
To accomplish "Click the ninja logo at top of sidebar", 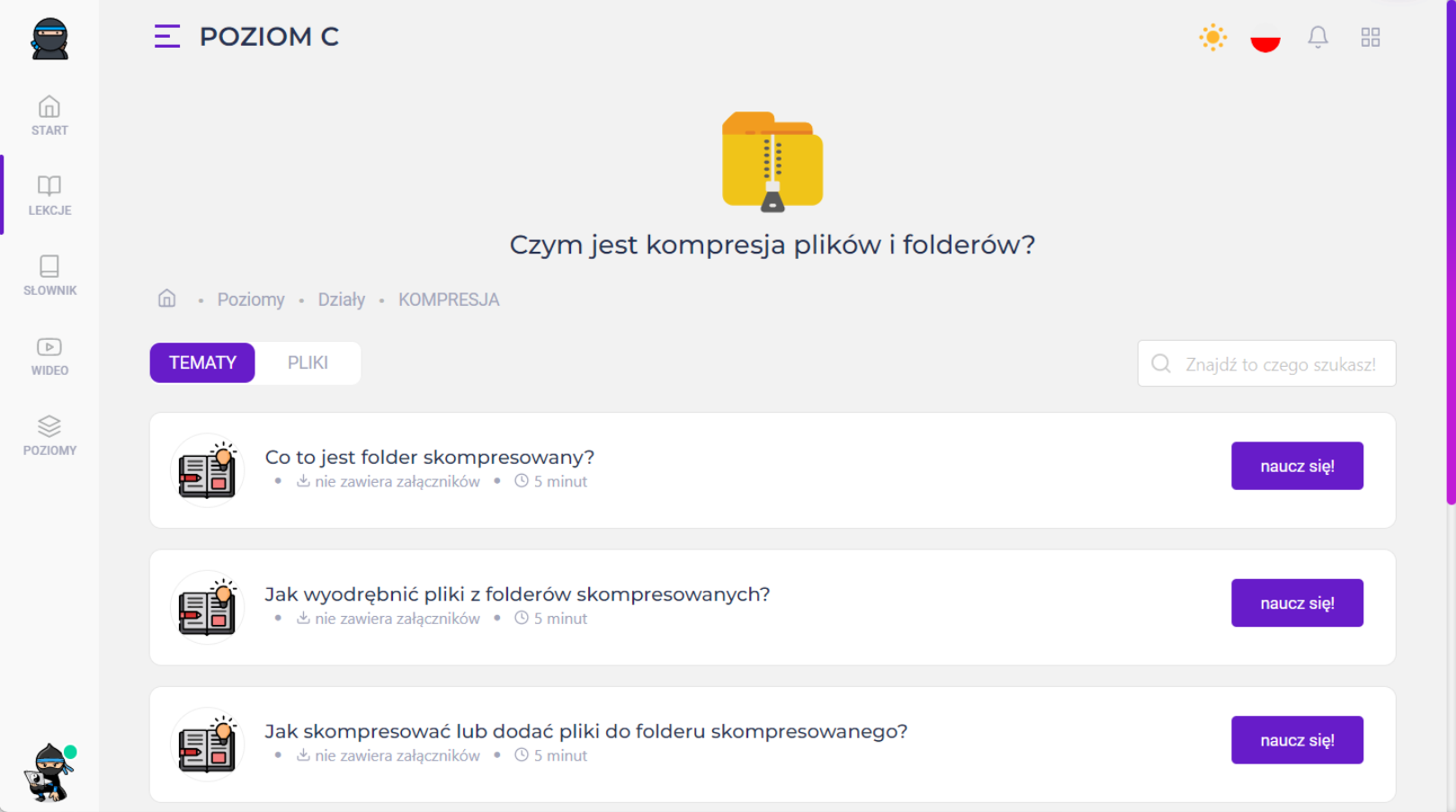I will pos(49,39).
